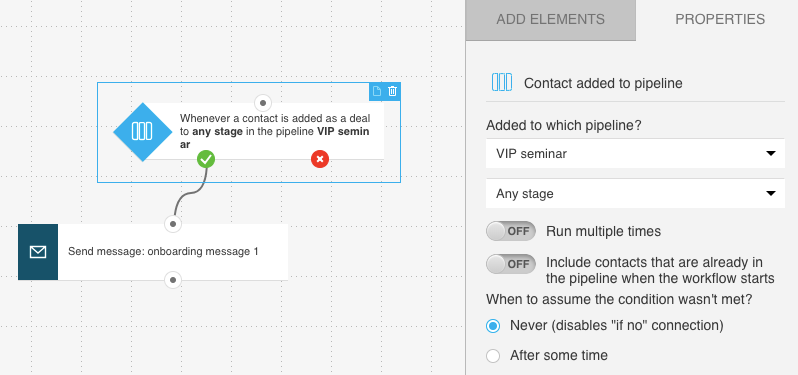Click the red X no connector
798x375 pixels.
click(320, 159)
